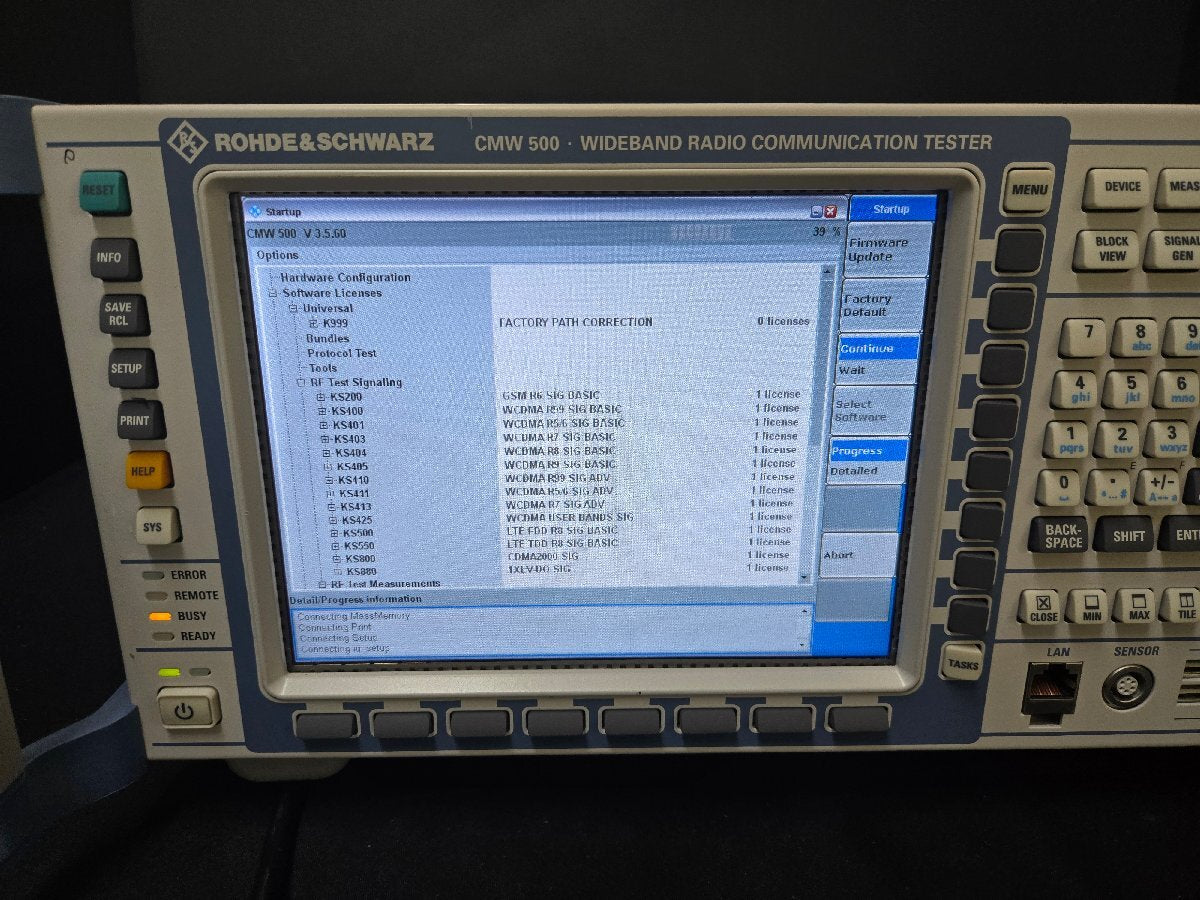Expand the KS200 tree node

(322, 397)
